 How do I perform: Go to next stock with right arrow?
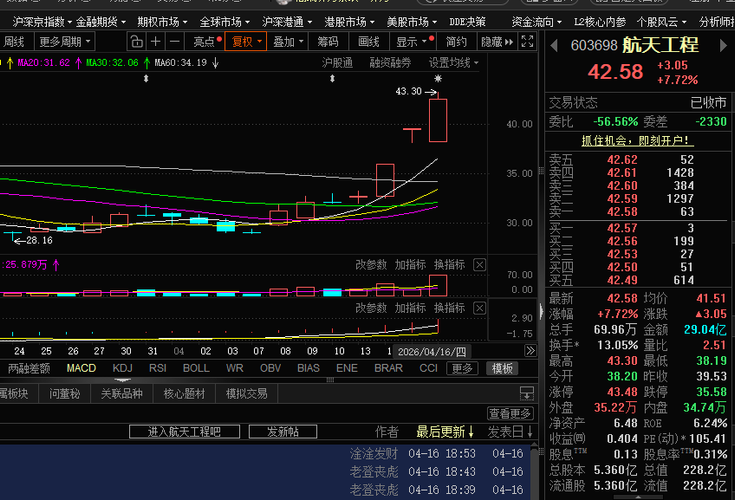click(724, 46)
